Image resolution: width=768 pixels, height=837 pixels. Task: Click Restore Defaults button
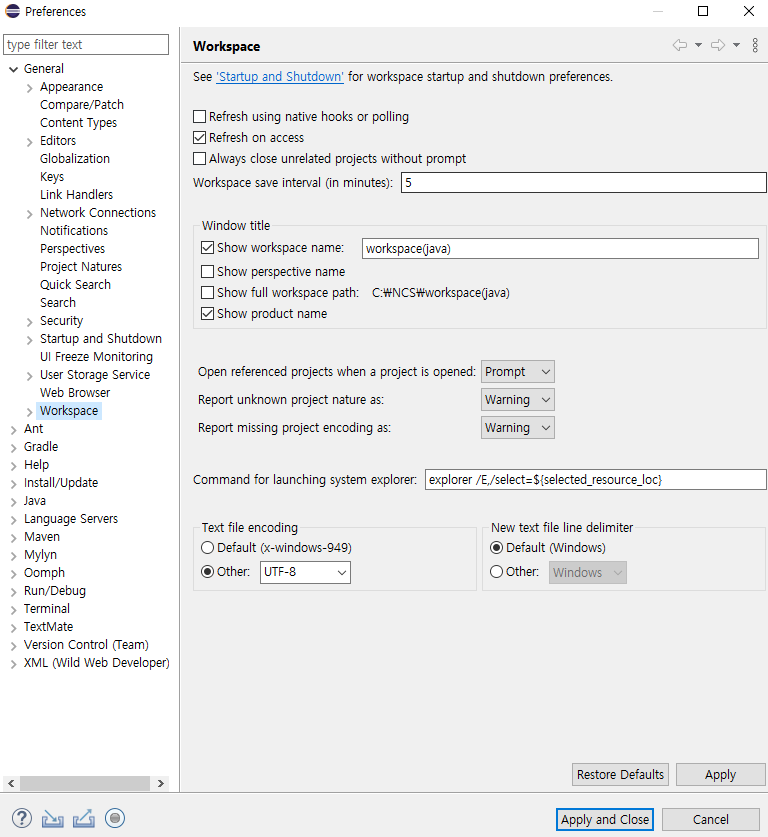pyautogui.click(x=620, y=775)
